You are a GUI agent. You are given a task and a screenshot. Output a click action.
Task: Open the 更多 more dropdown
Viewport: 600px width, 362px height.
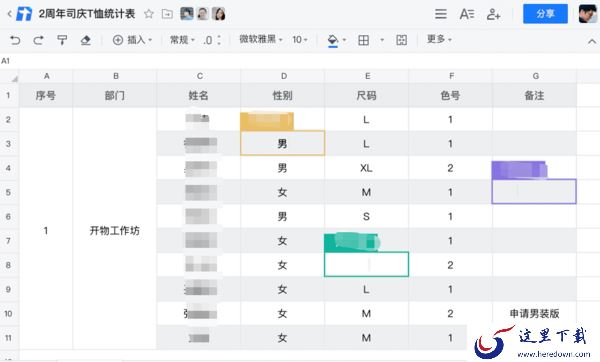(x=439, y=39)
